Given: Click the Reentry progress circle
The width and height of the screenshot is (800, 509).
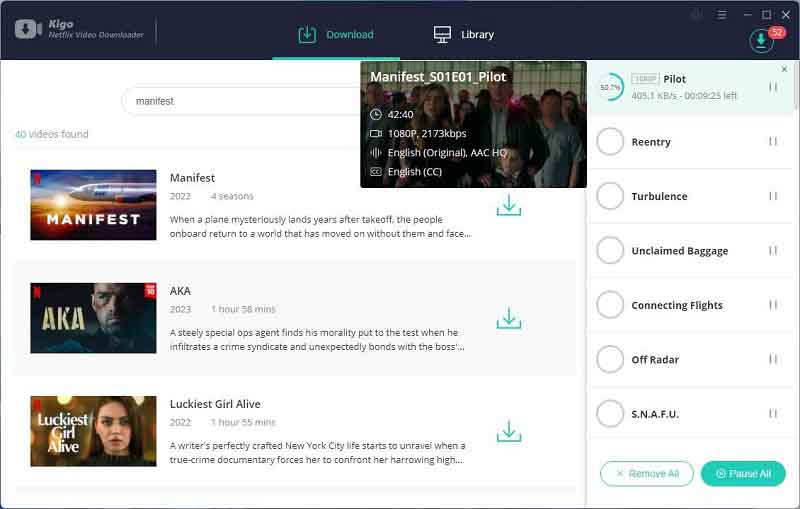Looking at the screenshot, I should [610, 141].
